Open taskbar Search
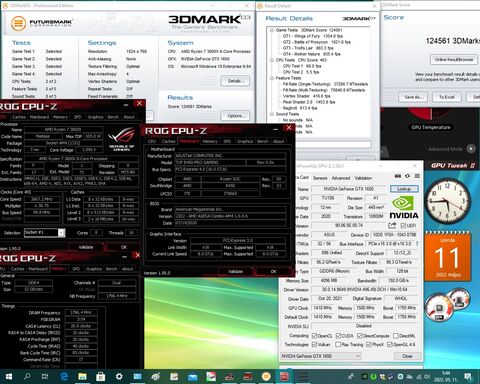 click(27, 377)
